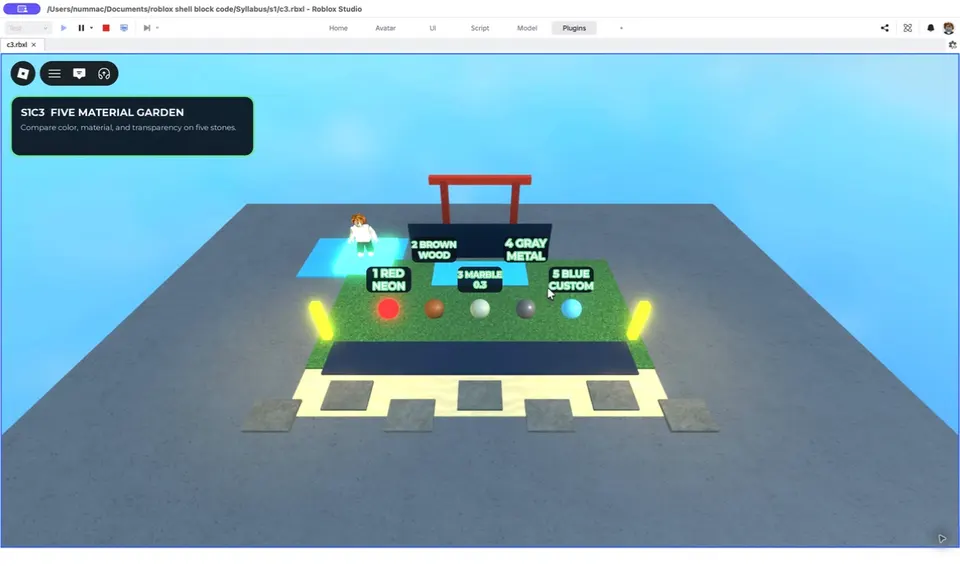Open the UI ribbon tab

tap(432, 28)
